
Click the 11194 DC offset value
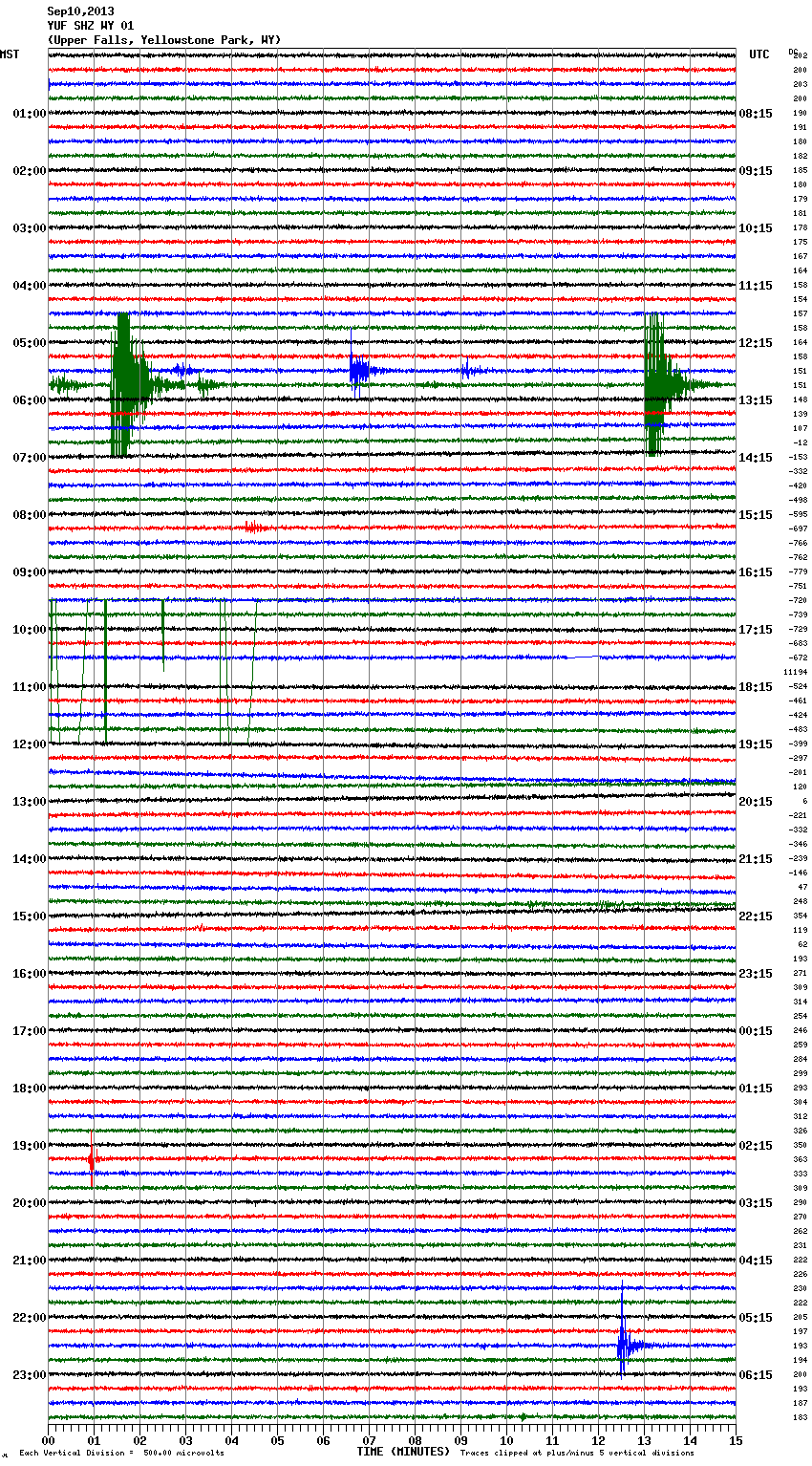[x=797, y=672]
